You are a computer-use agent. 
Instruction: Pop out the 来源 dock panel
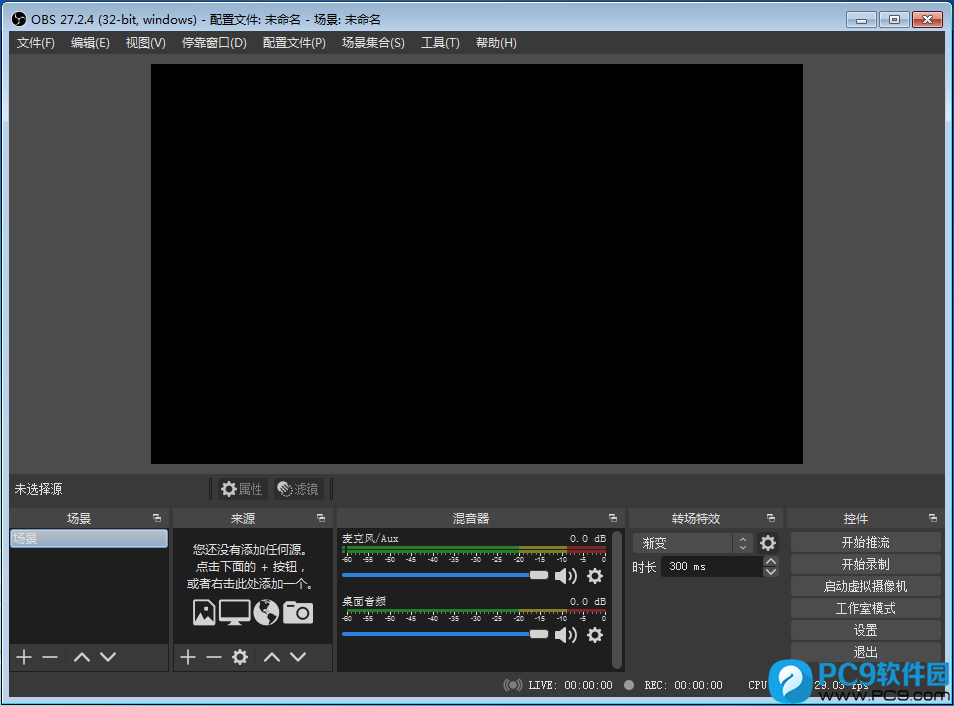point(321,518)
